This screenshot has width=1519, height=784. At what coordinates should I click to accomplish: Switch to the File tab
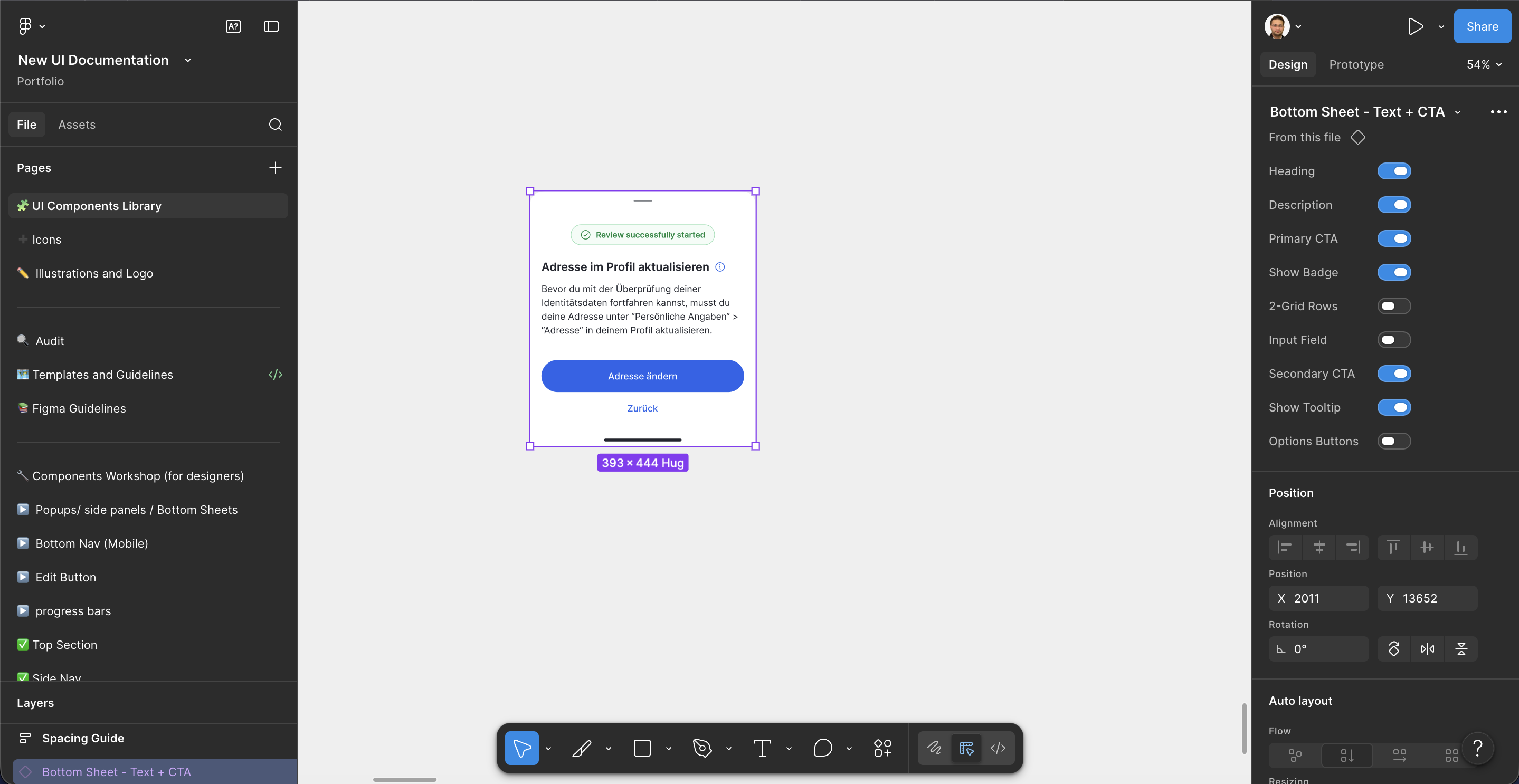coord(26,125)
